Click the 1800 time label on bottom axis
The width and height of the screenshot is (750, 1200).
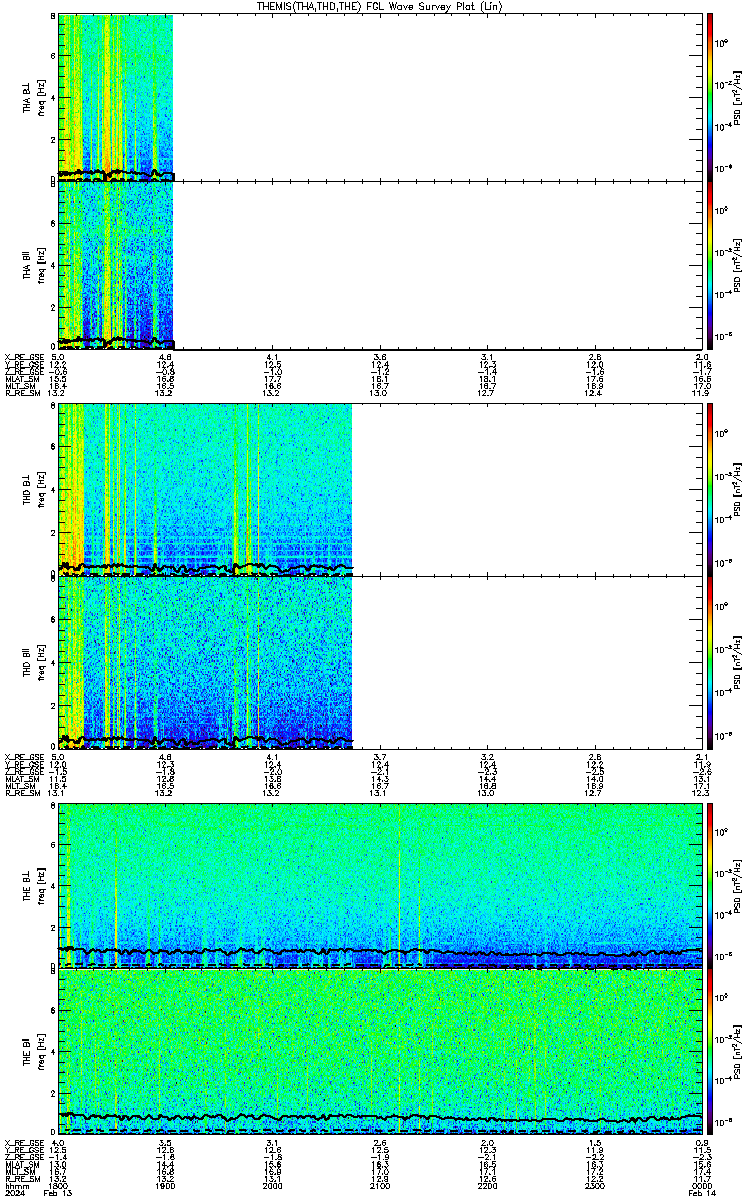[59, 1185]
